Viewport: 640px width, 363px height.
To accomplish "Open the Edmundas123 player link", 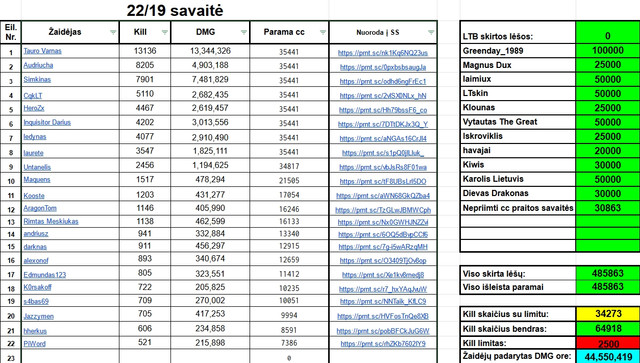I will pos(44,275).
